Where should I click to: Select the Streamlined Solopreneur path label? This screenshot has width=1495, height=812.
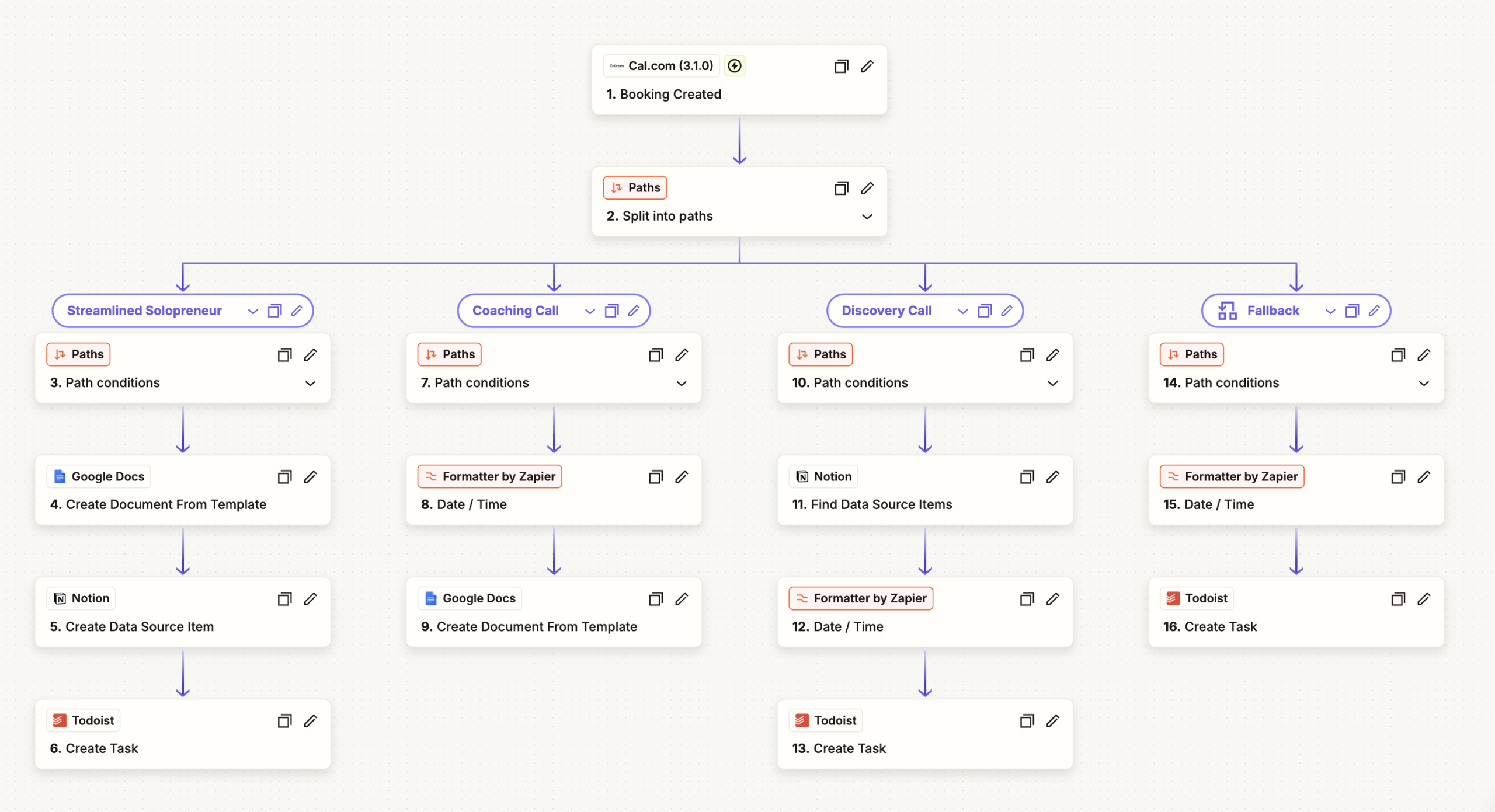tap(144, 311)
